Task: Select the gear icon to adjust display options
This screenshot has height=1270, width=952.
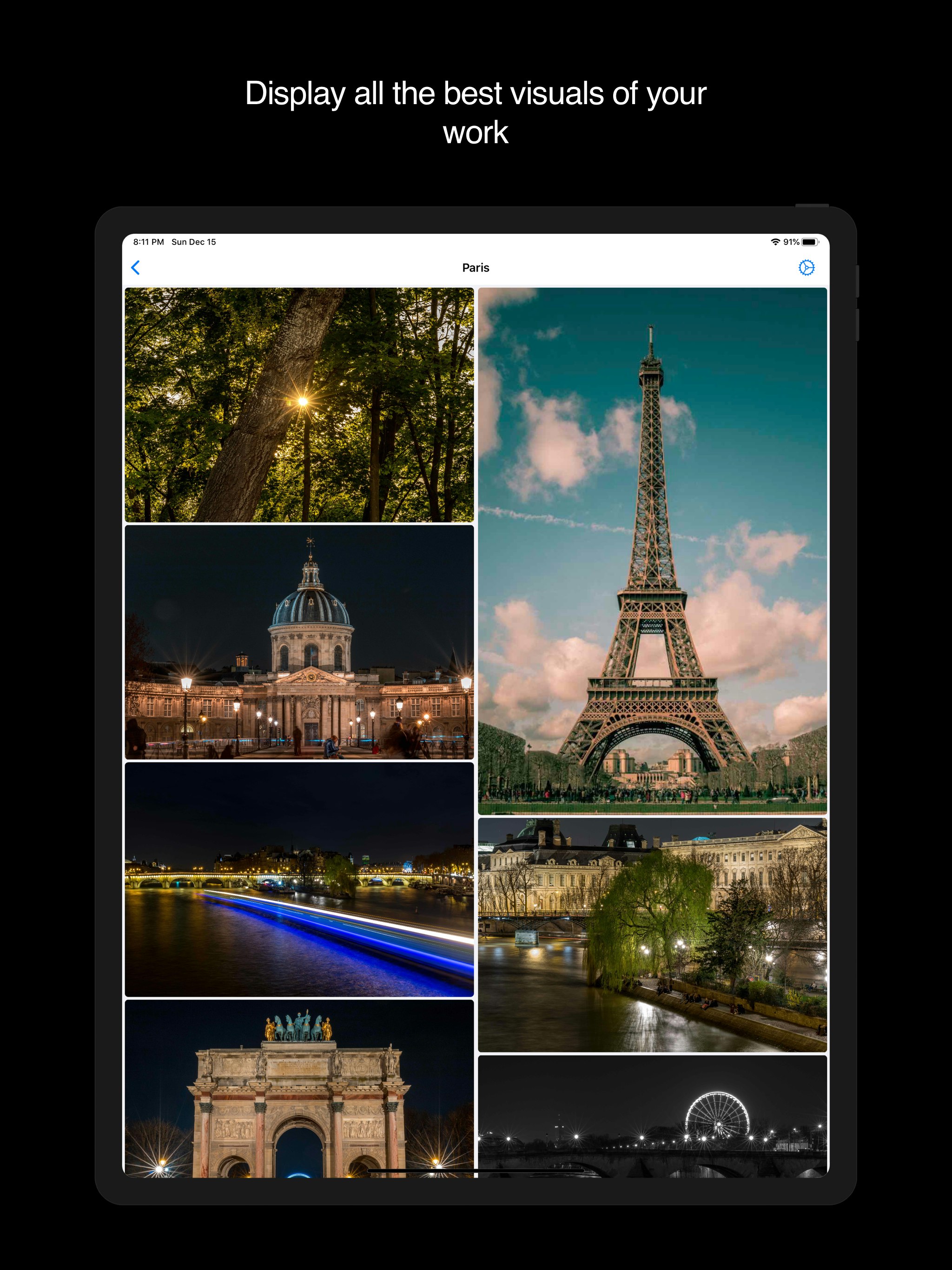Action: tap(806, 268)
